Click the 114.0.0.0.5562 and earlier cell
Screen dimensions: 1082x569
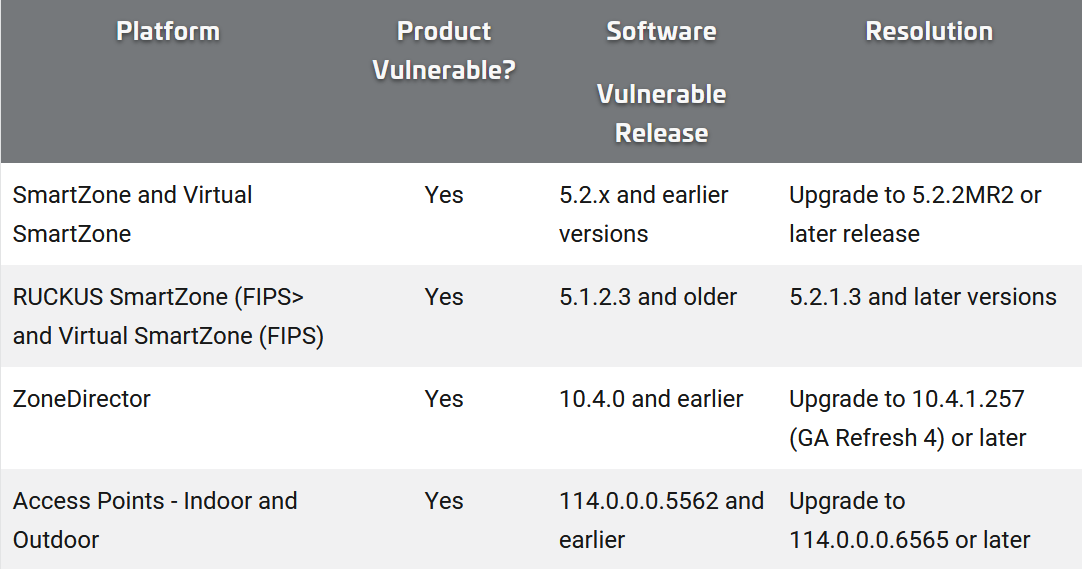coord(661,520)
